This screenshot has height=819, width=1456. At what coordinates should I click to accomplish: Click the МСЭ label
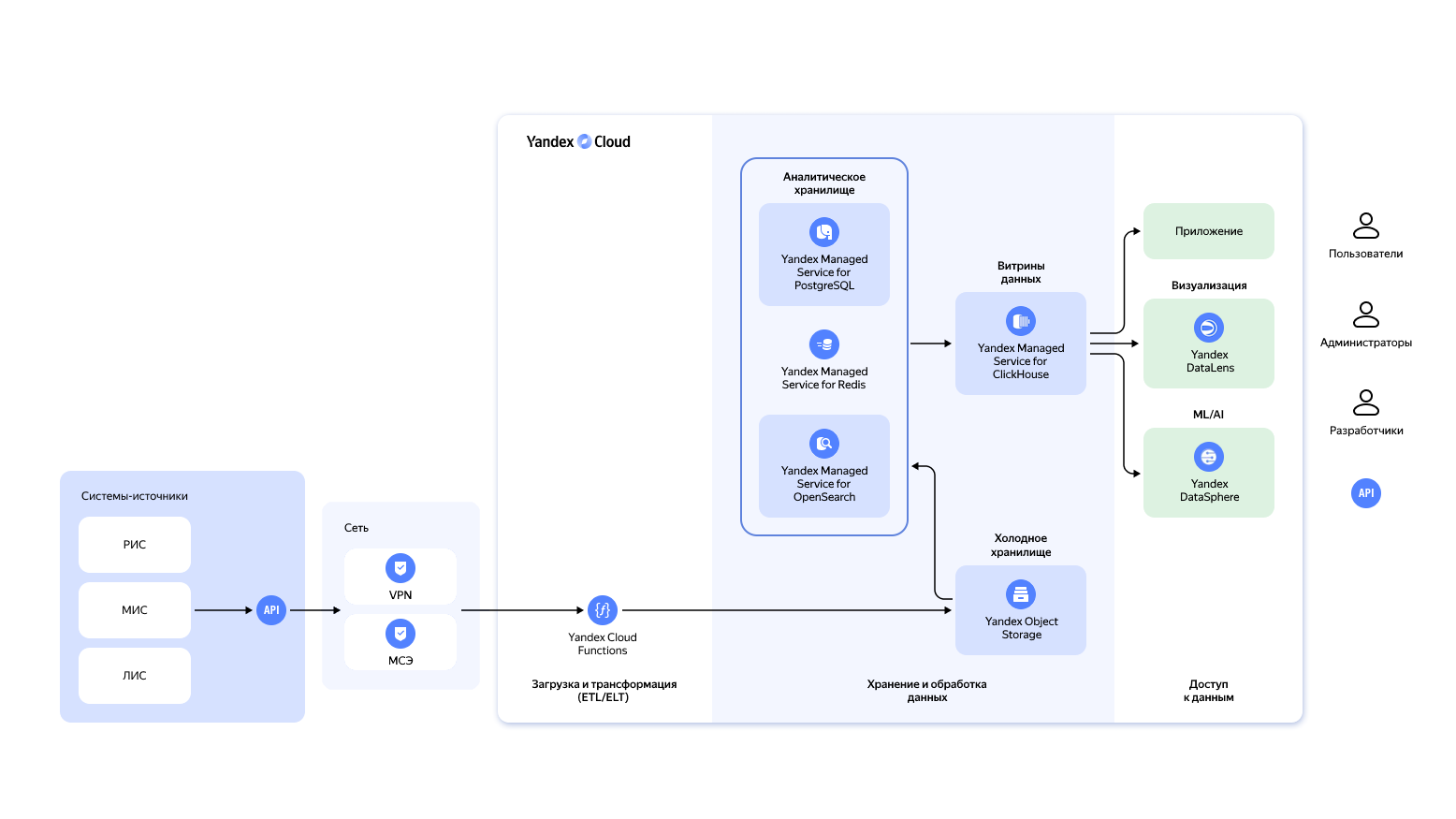pyautogui.click(x=400, y=661)
